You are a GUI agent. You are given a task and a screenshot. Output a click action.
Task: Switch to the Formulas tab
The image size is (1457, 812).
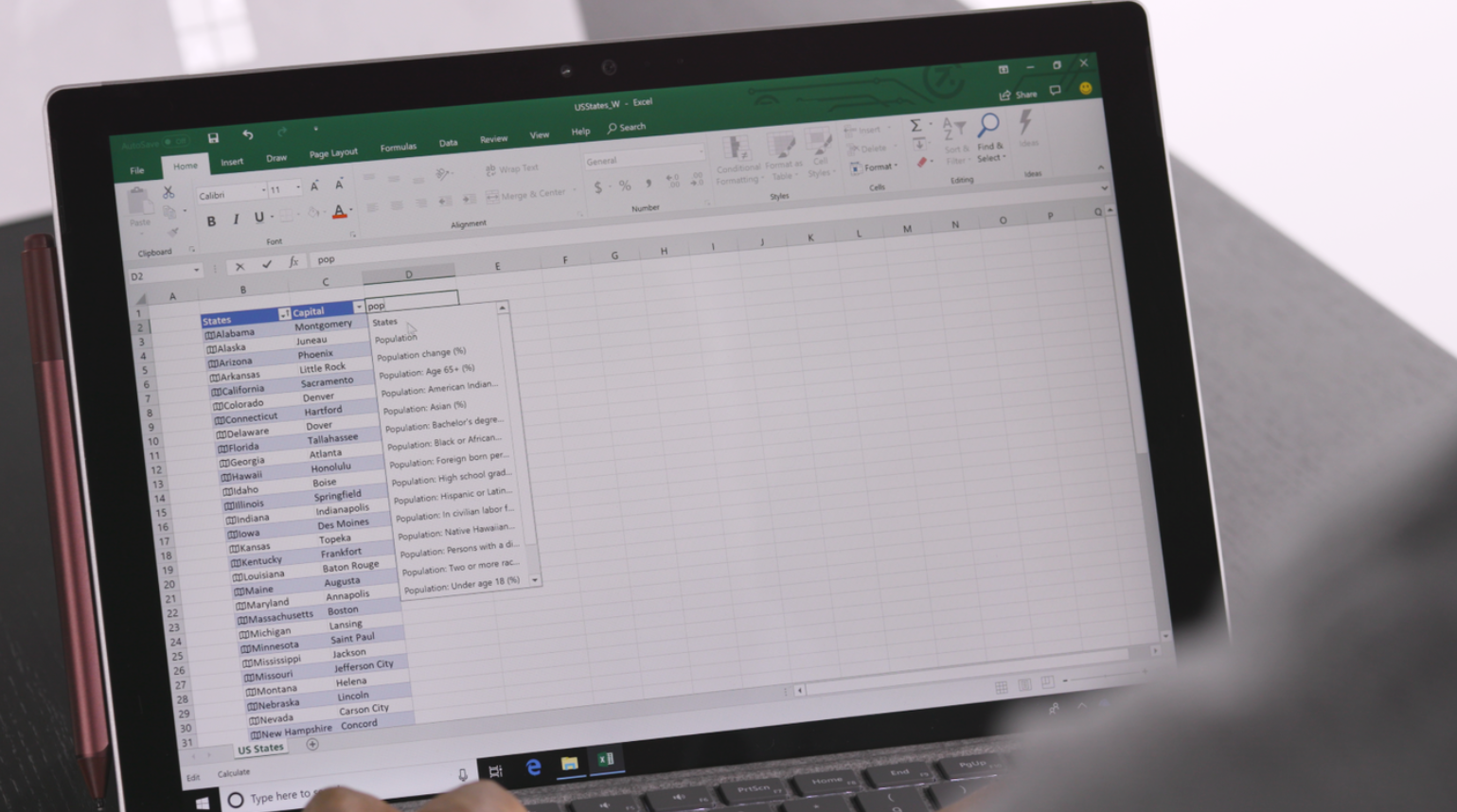[x=399, y=148]
